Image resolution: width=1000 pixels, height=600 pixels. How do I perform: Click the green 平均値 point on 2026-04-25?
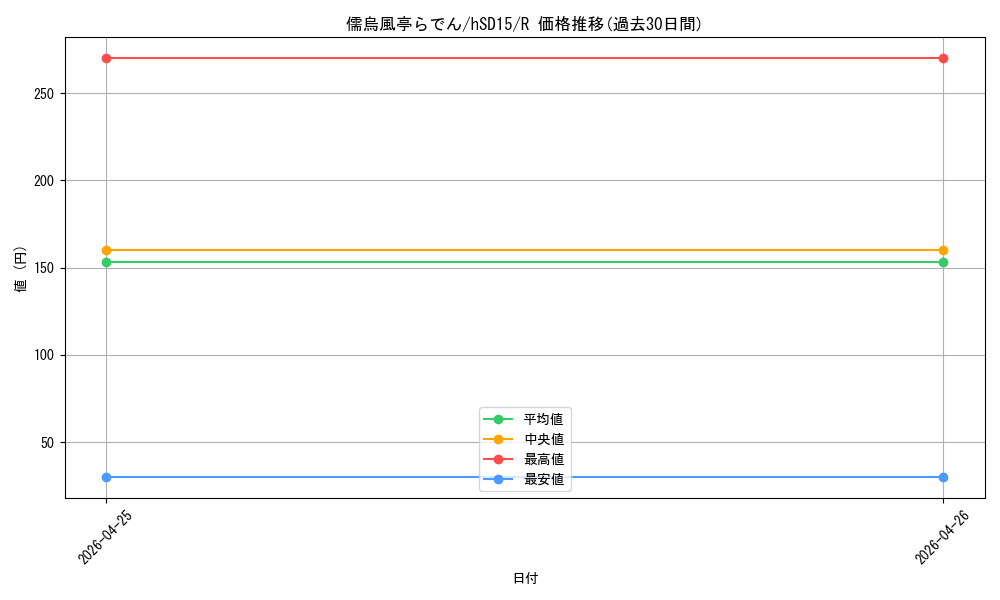[107, 262]
